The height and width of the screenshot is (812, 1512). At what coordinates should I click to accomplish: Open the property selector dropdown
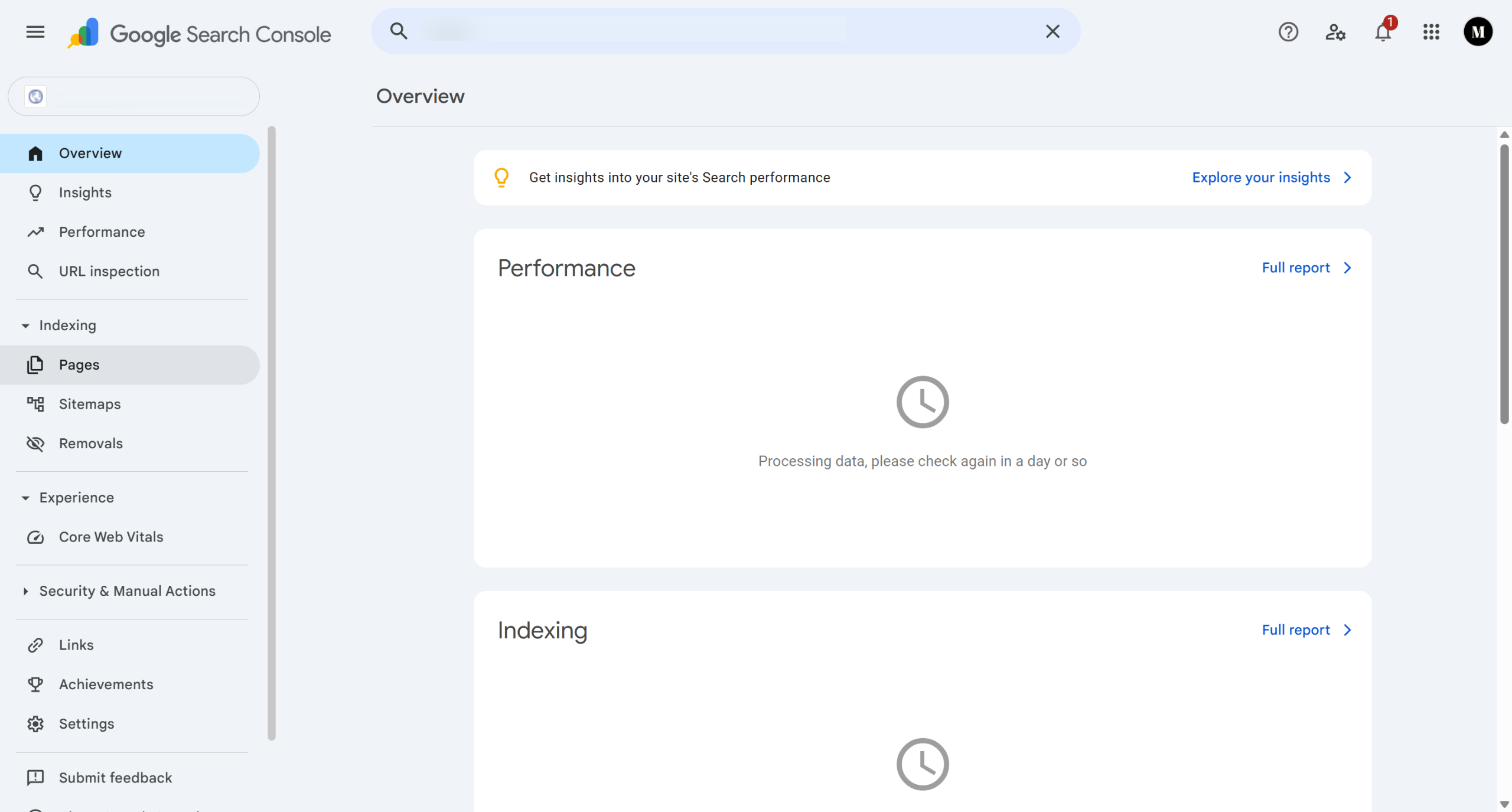coord(133,96)
